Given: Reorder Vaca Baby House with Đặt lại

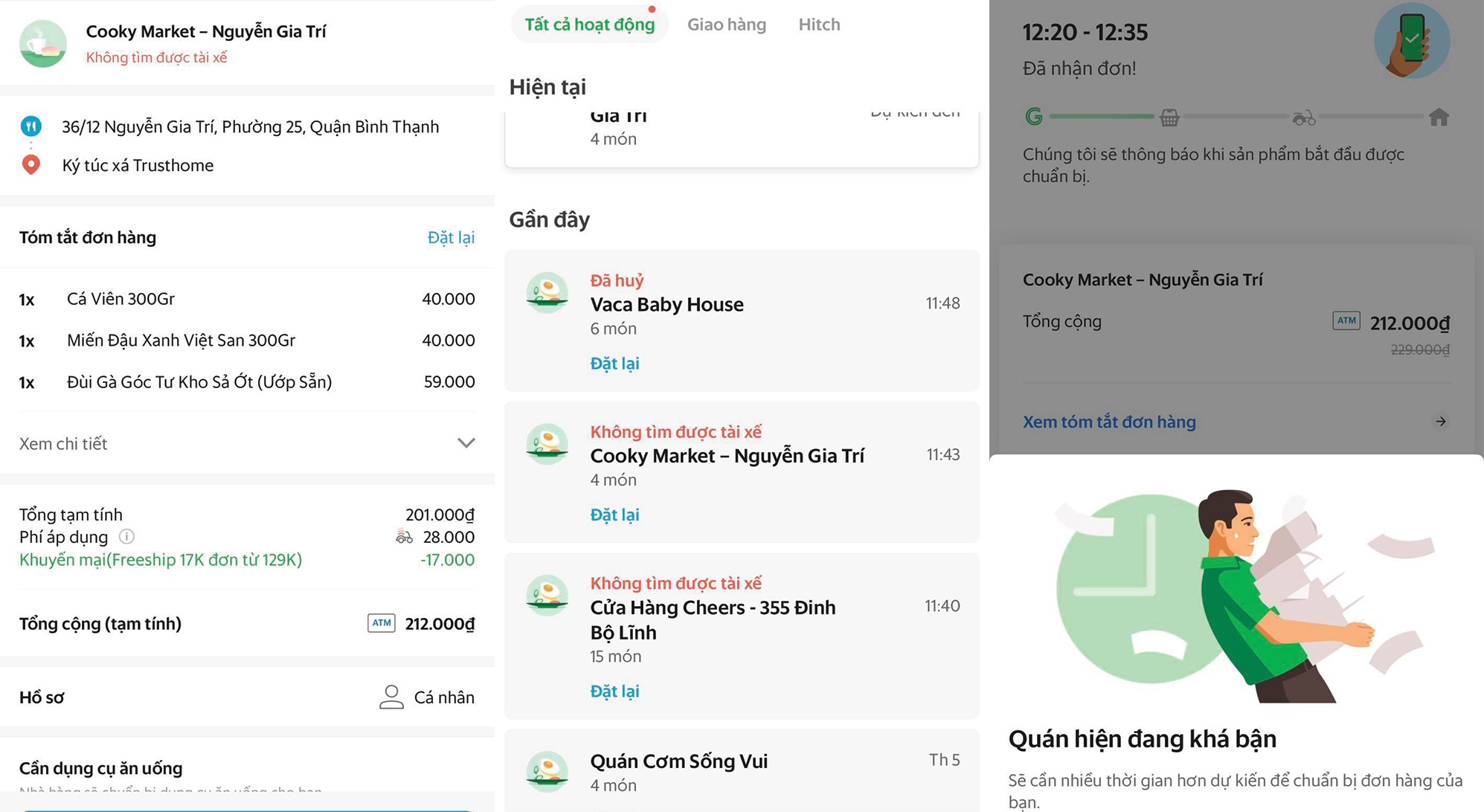Looking at the screenshot, I should [x=614, y=364].
